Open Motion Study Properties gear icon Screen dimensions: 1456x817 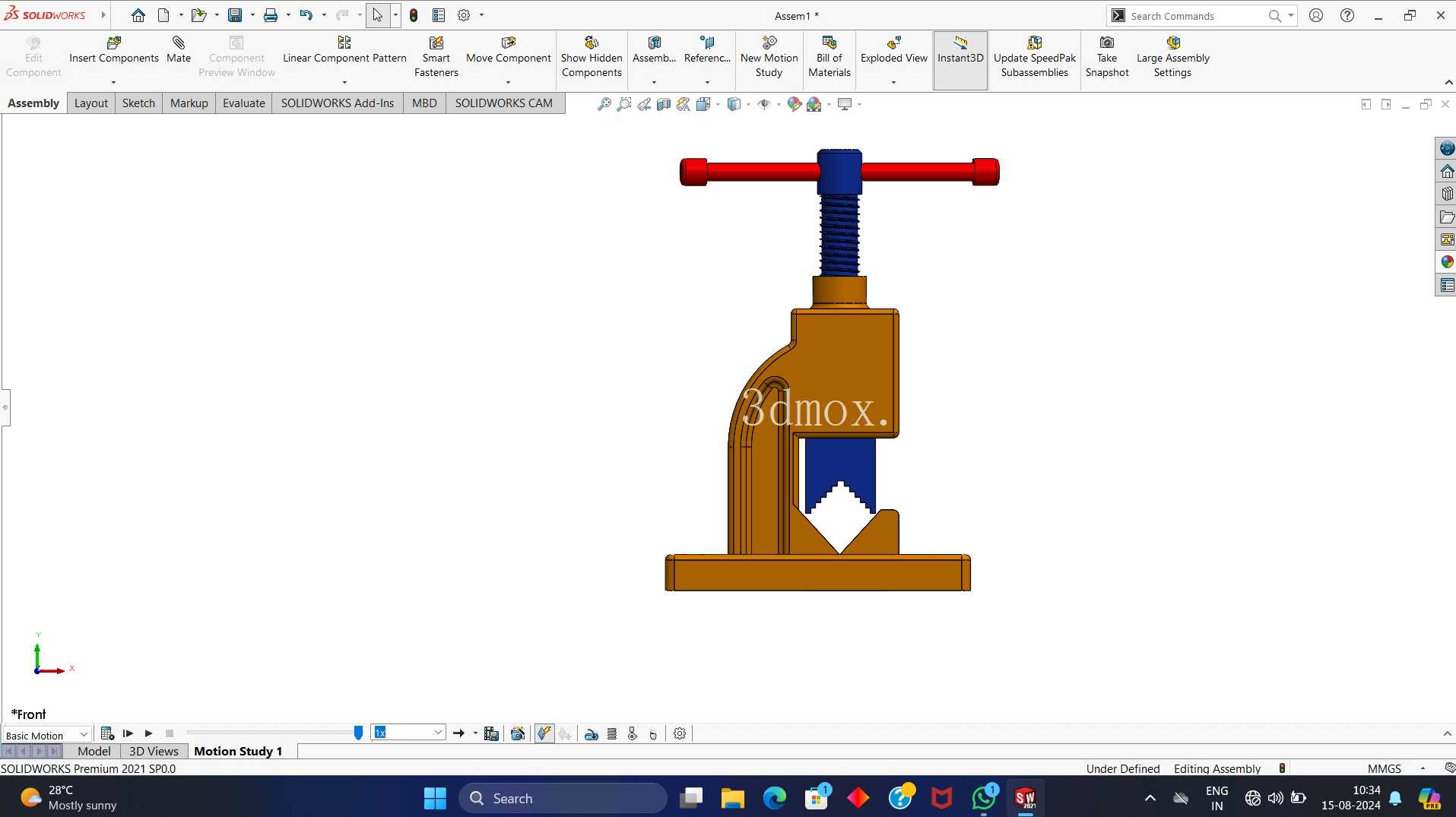click(680, 733)
